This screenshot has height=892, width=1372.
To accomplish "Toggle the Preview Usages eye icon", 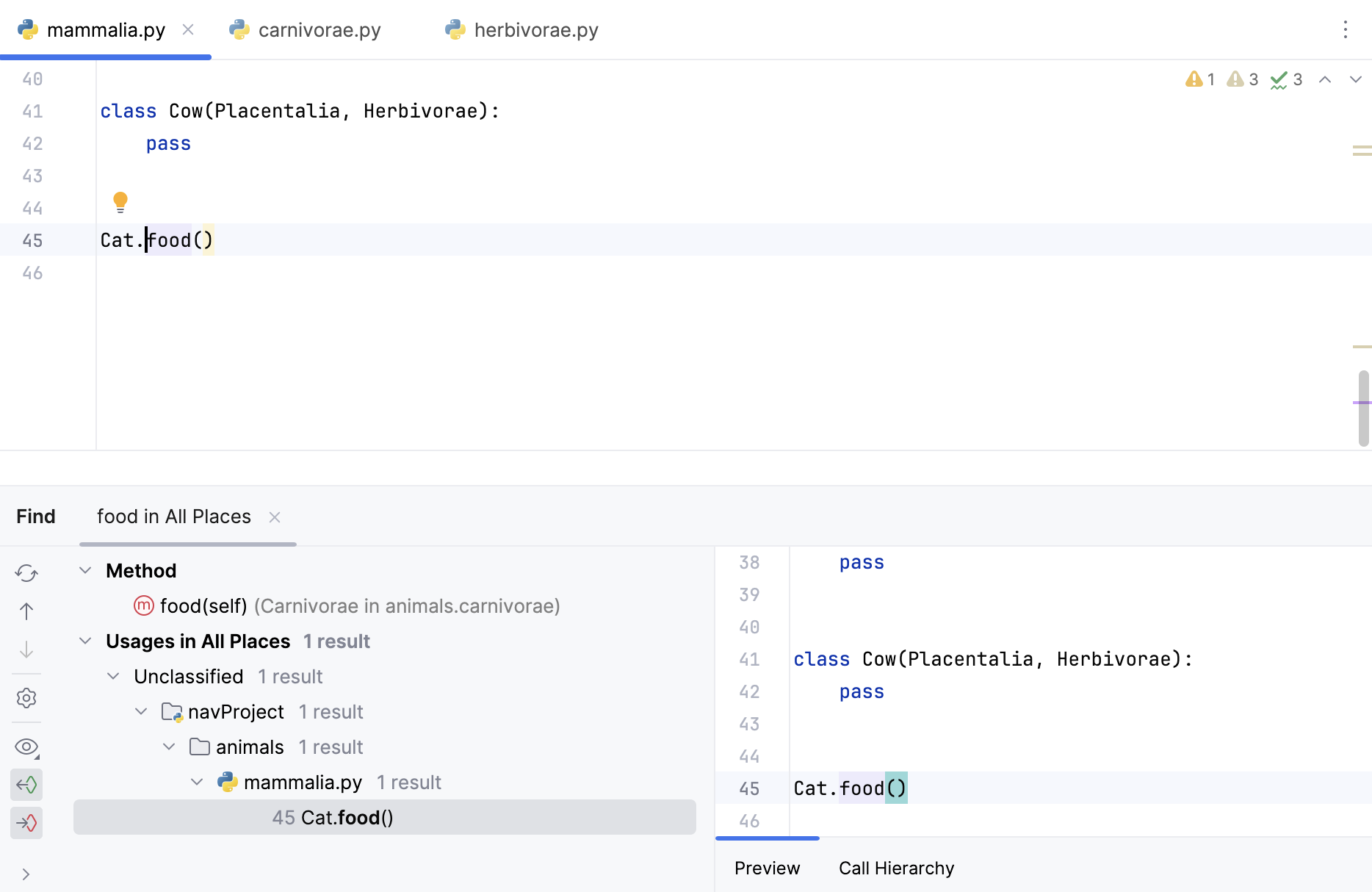I will point(26,747).
